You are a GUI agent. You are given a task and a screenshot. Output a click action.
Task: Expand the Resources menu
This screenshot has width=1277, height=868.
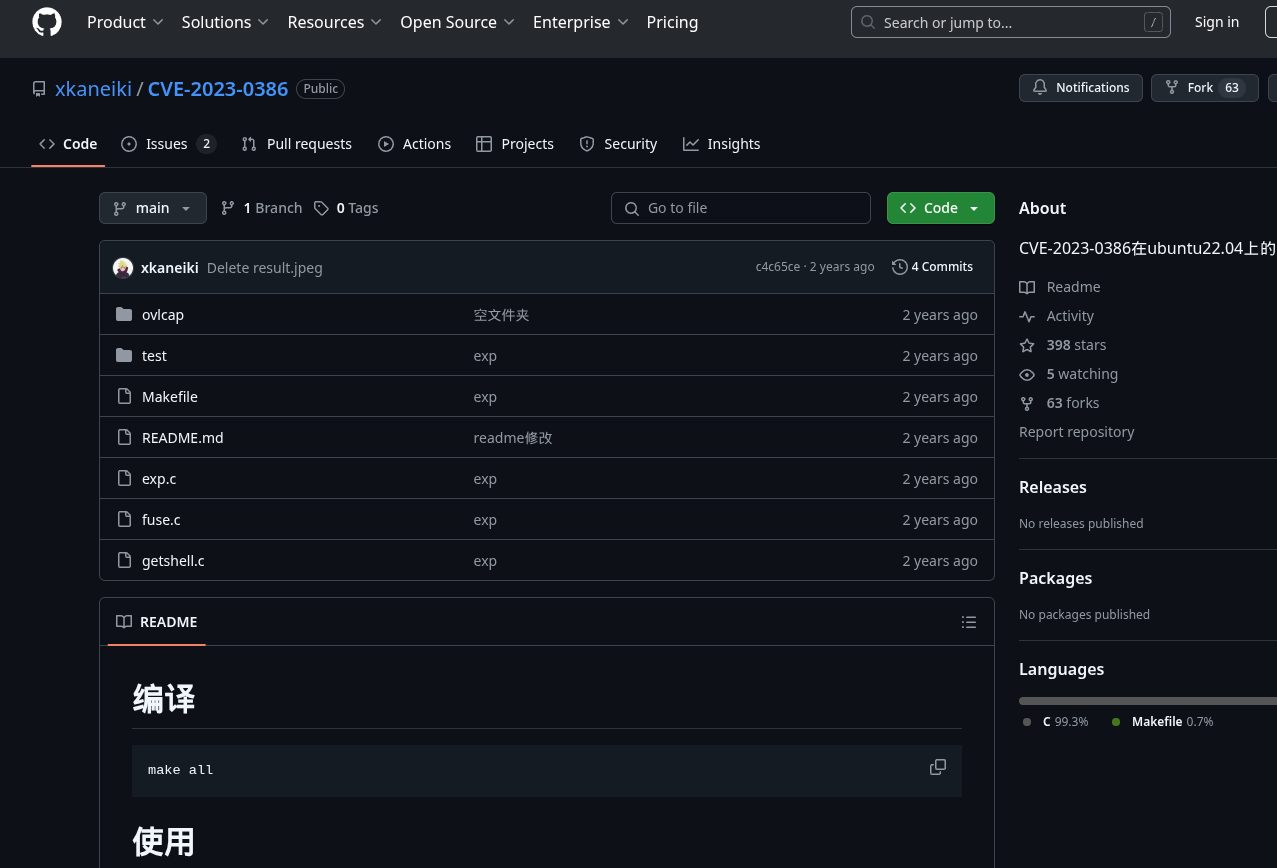pyautogui.click(x=334, y=22)
